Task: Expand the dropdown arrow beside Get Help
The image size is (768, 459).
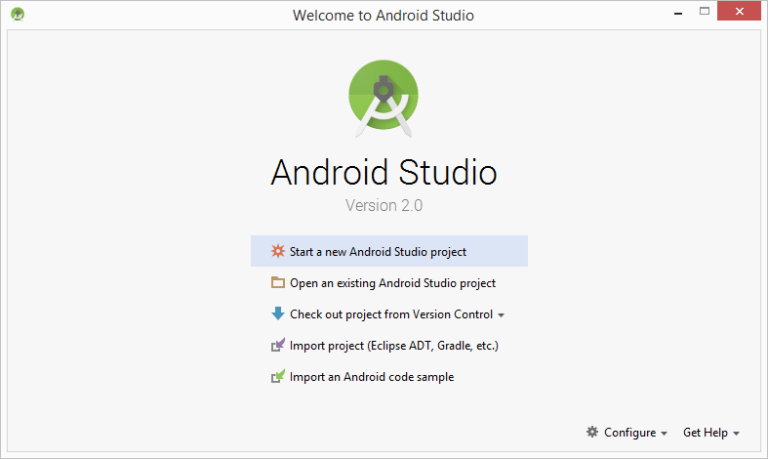Action: (736, 433)
